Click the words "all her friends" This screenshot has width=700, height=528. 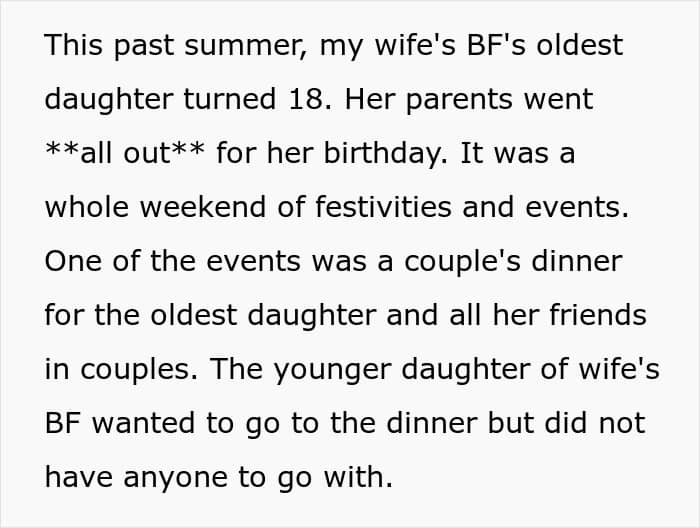[548, 316]
